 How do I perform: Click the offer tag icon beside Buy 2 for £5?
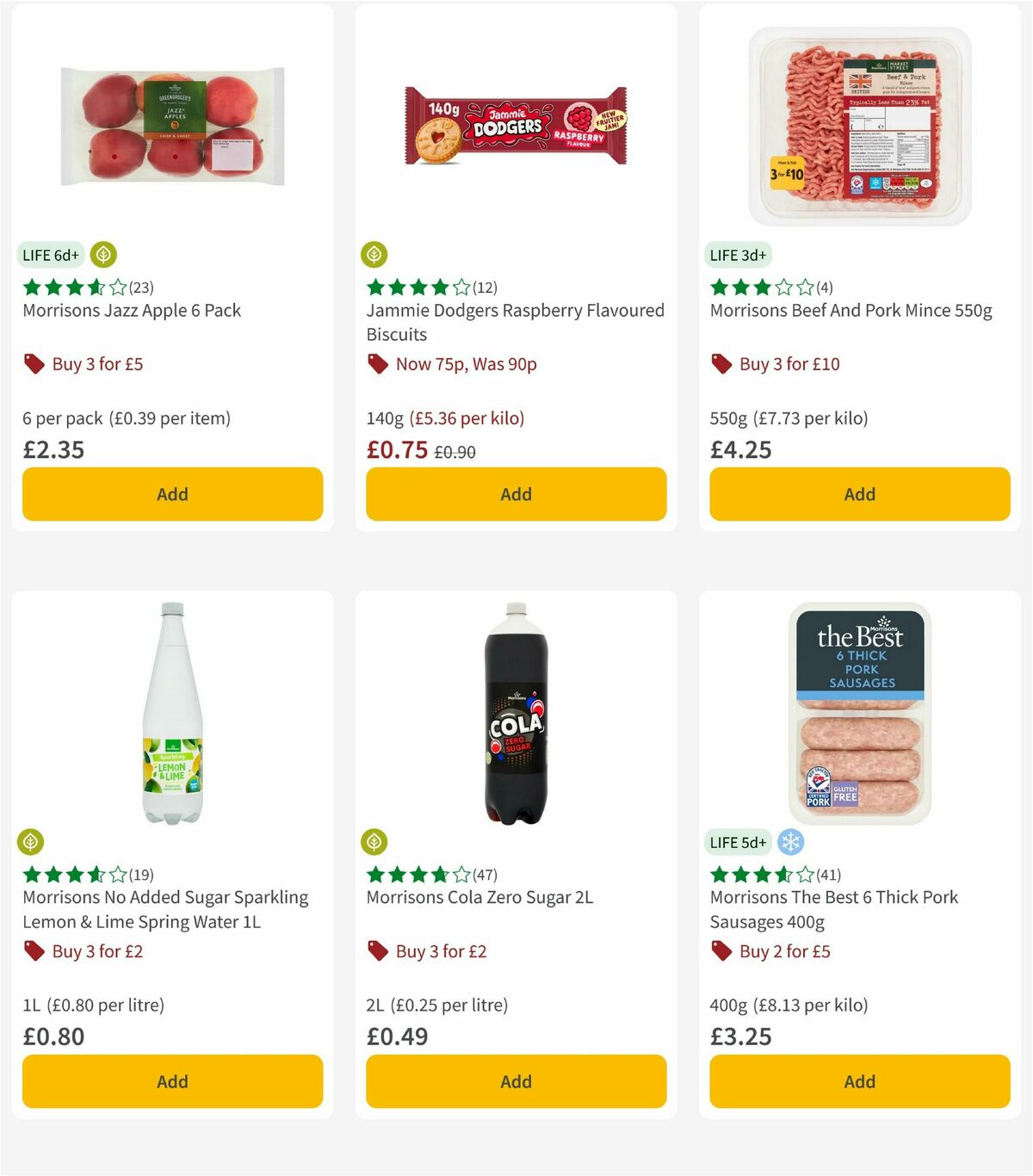721,951
